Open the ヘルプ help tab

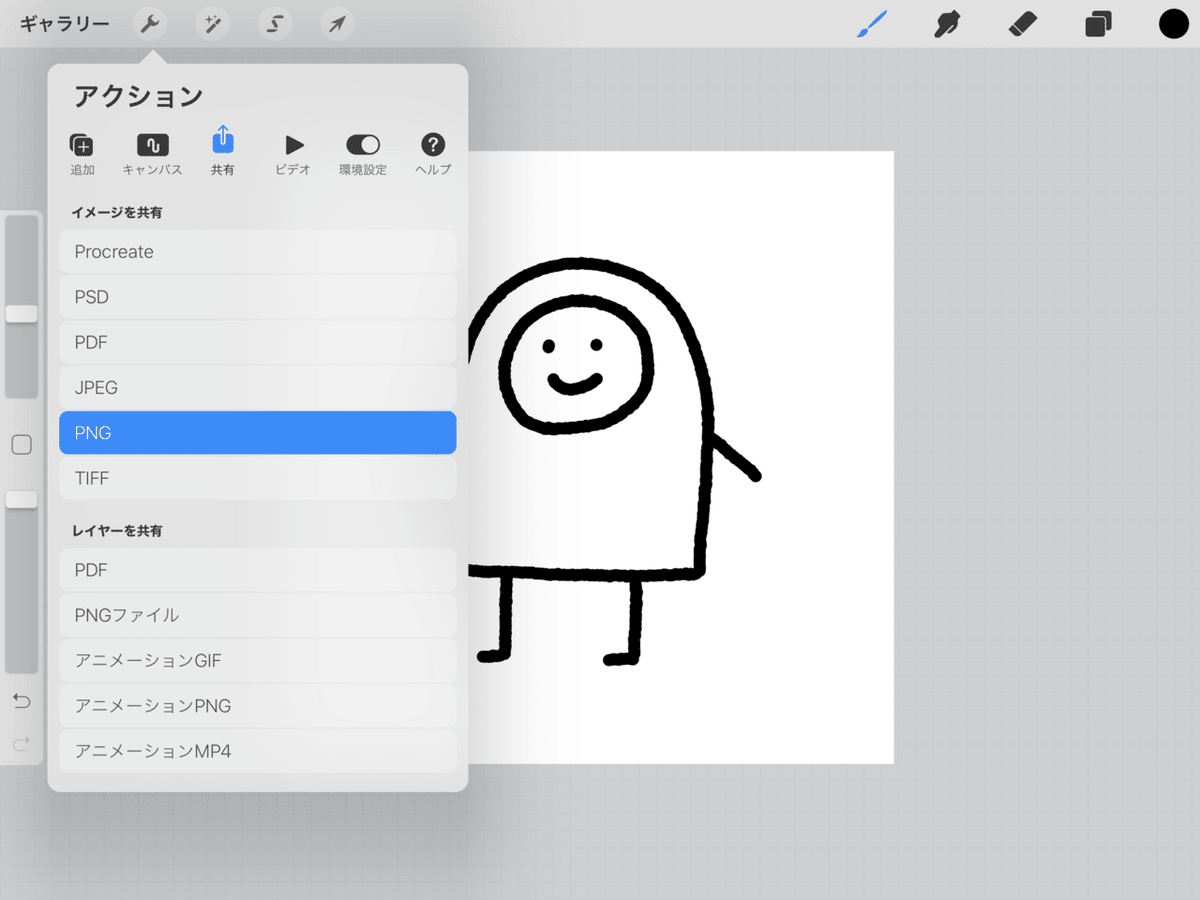tap(433, 154)
